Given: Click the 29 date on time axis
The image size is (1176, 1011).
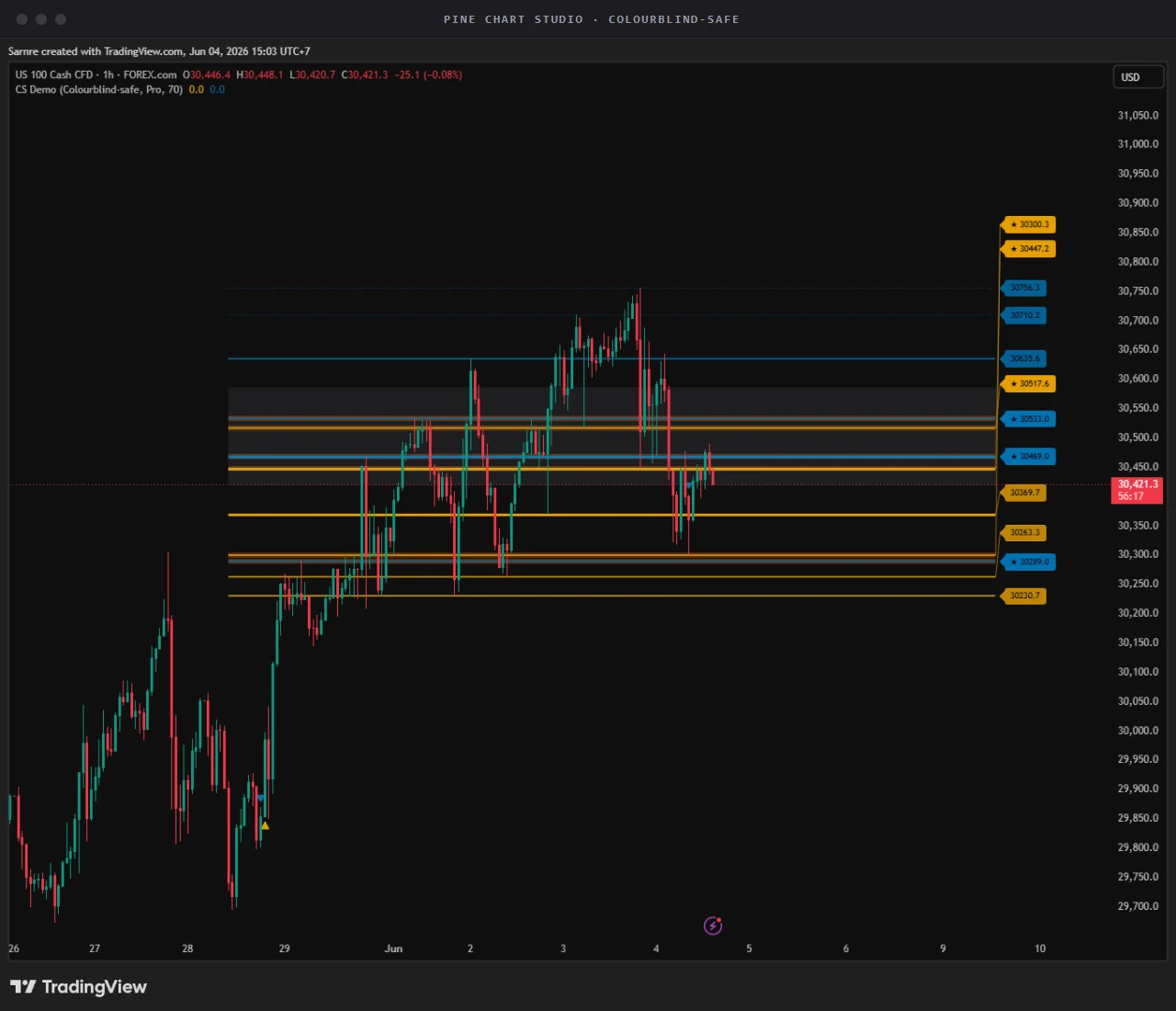Looking at the screenshot, I should 284,949.
